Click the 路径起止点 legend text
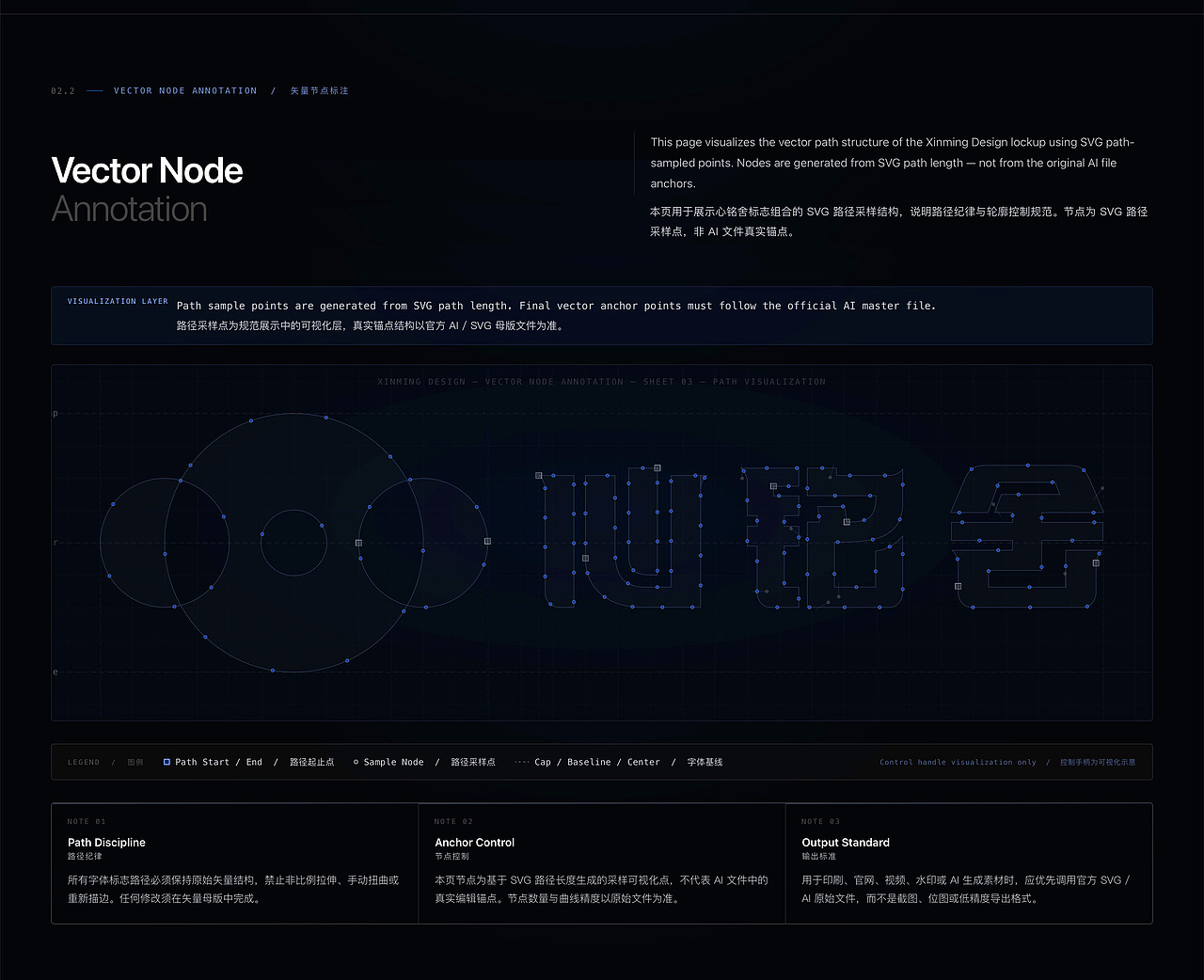This screenshot has width=1204, height=980. pos(312,763)
